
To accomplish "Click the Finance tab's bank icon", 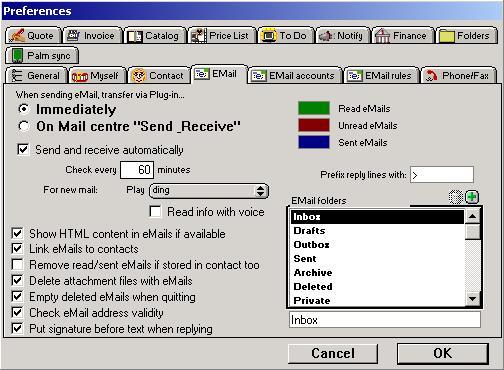I will [383, 36].
